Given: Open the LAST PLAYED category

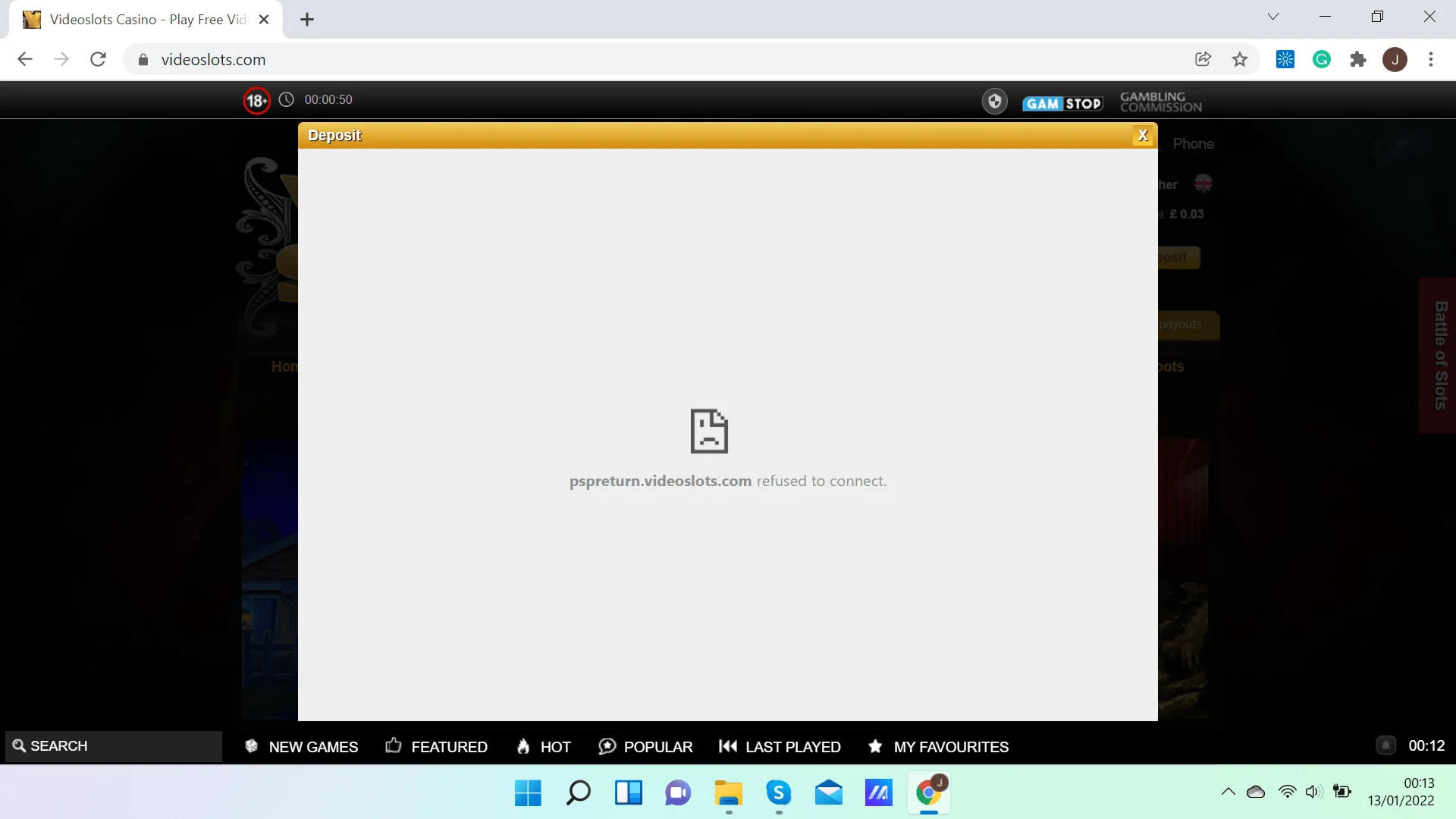Looking at the screenshot, I should click(780, 747).
